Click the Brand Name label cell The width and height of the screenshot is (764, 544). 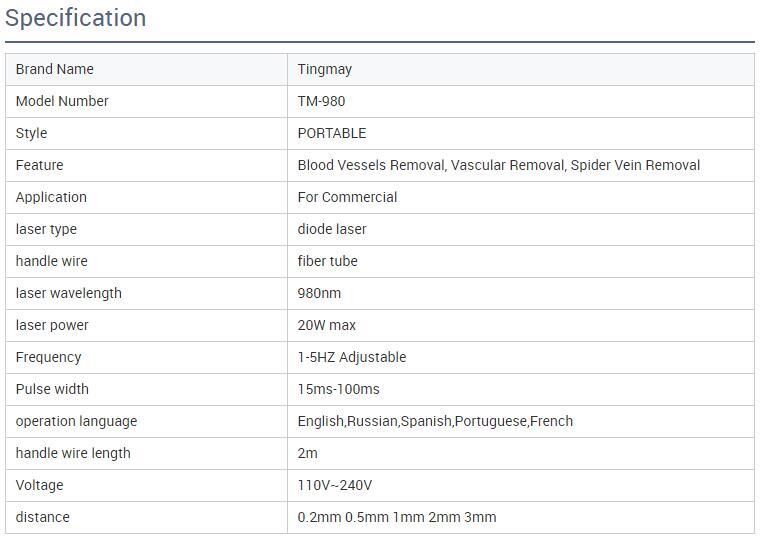55,69
